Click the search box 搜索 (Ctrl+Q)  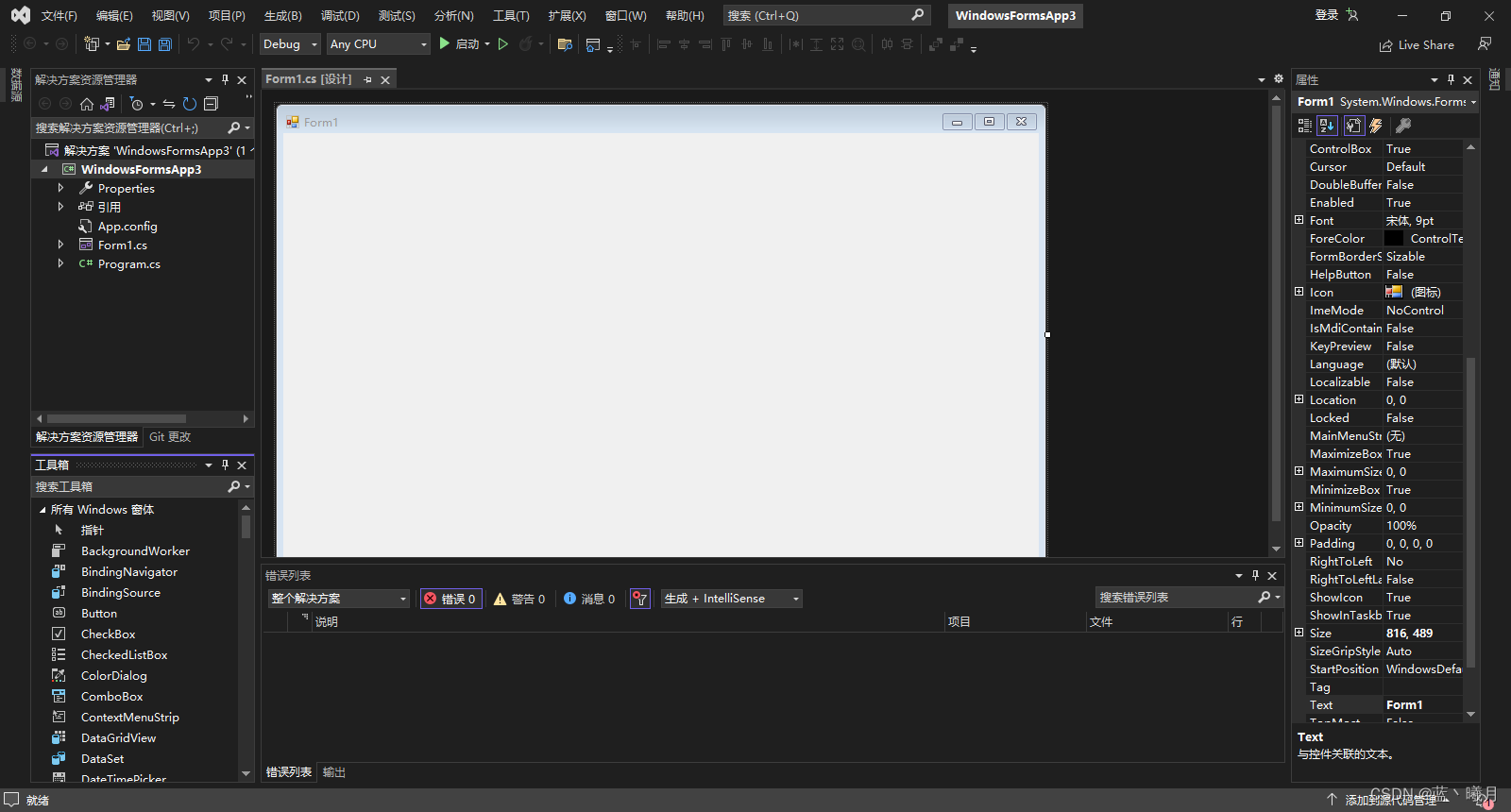pos(826,15)
